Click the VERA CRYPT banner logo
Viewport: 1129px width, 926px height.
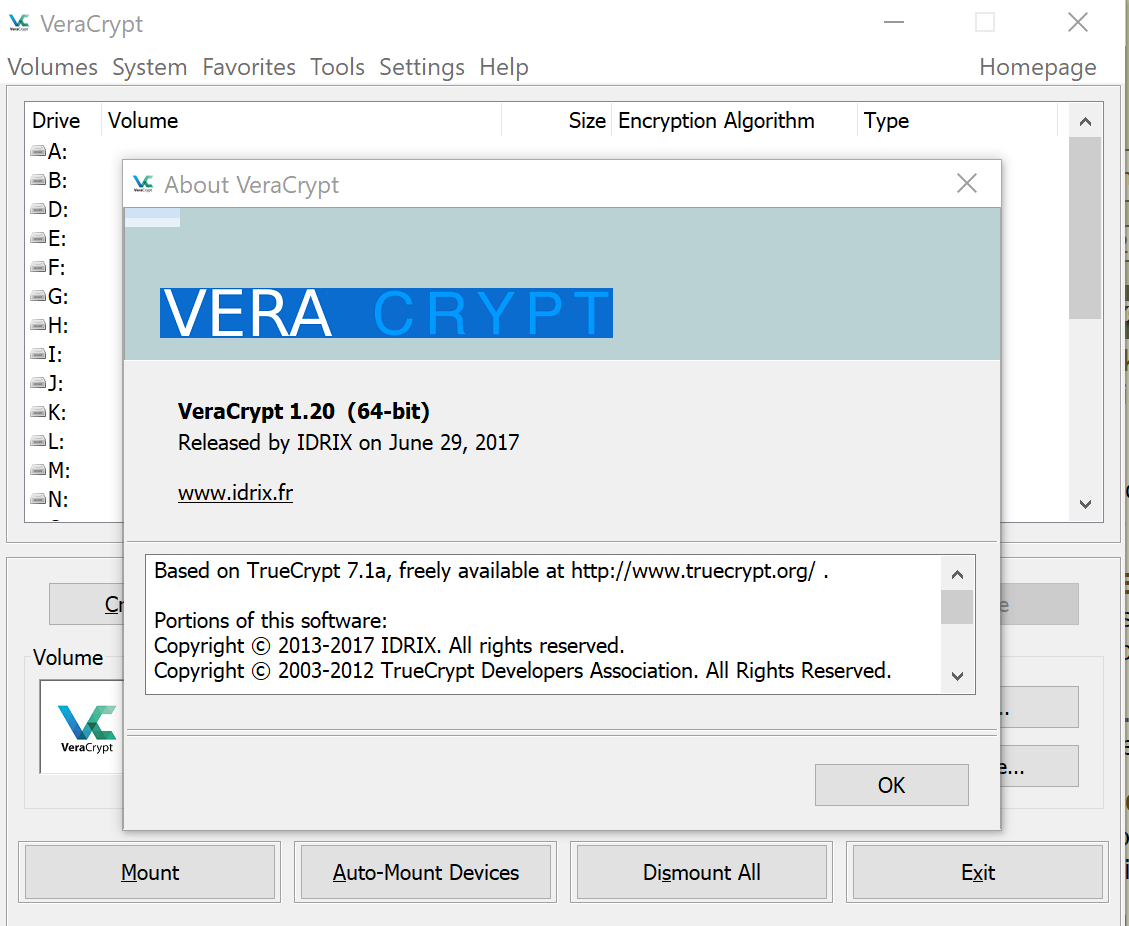pos(387,313)
